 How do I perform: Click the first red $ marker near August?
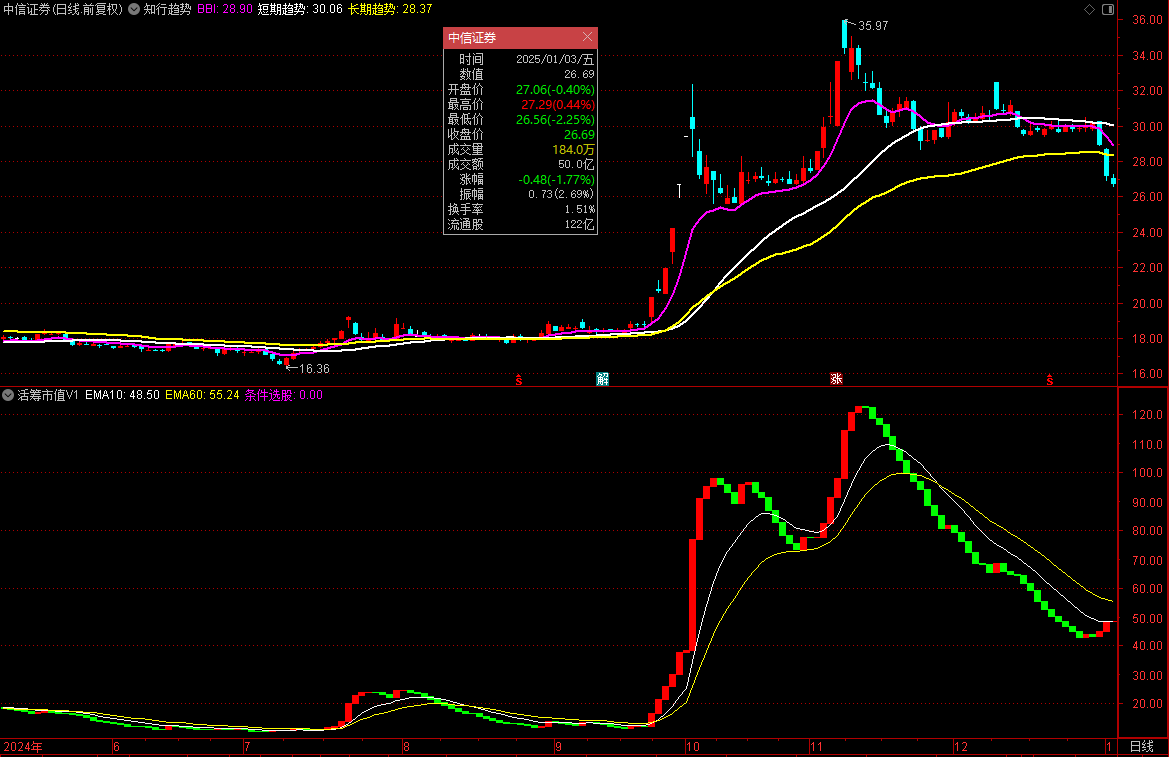518,379
